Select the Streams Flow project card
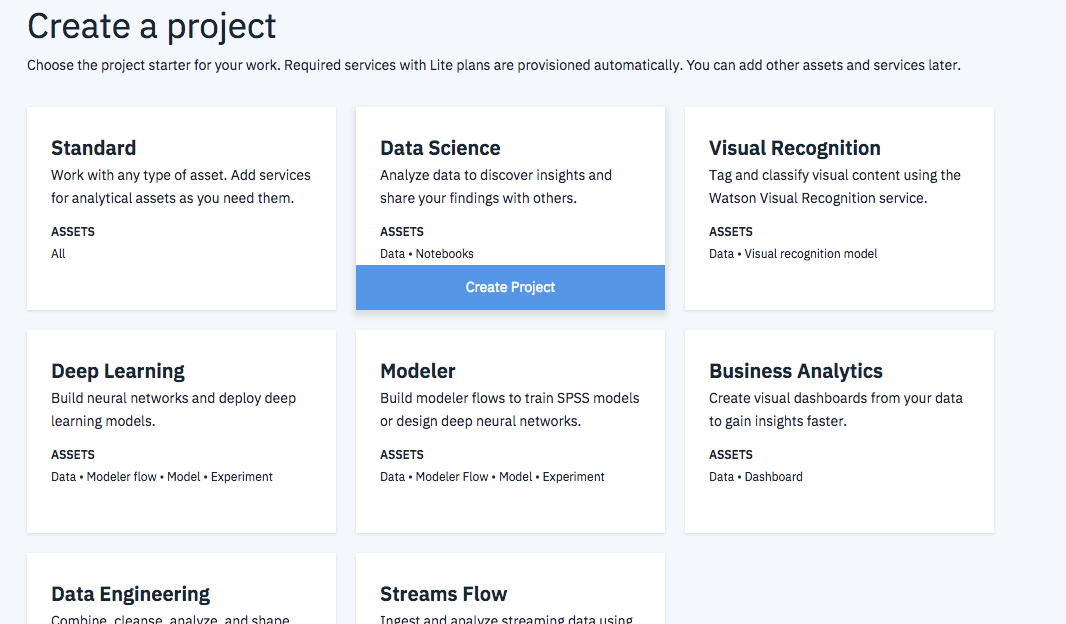The width and height of the screenshot is (1066, 624). click(510, 594)
